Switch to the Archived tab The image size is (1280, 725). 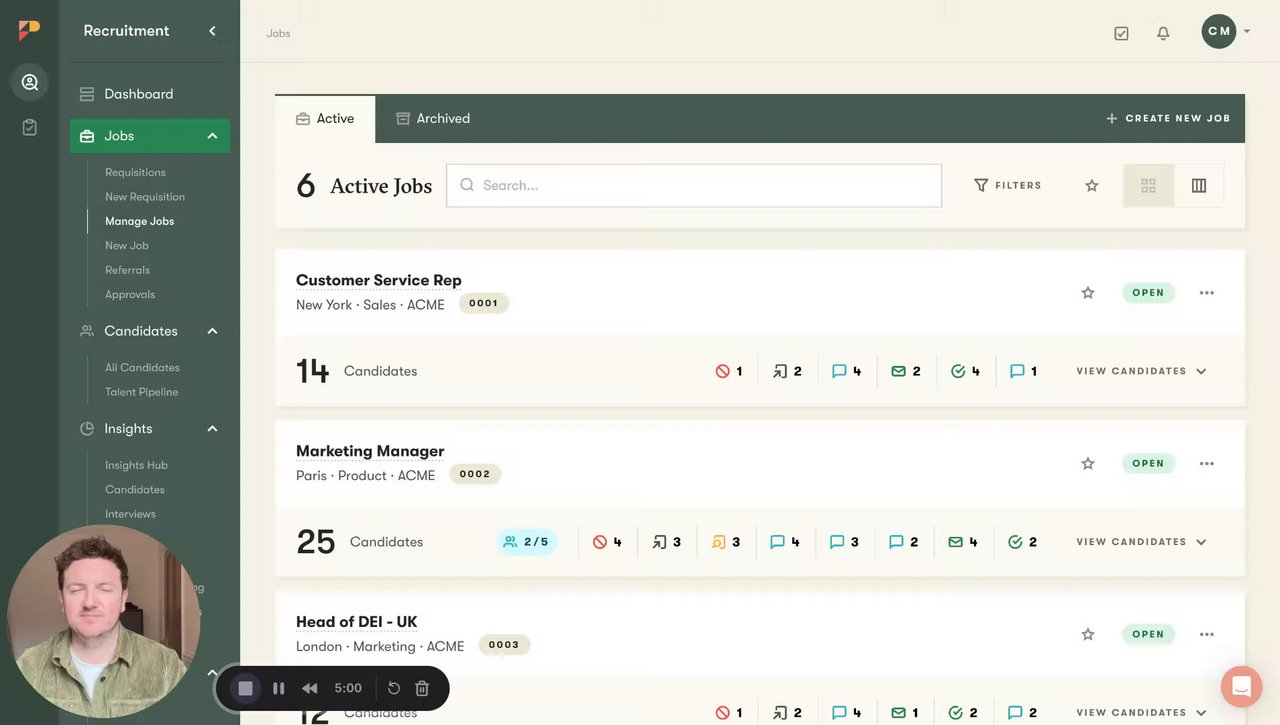432,118
